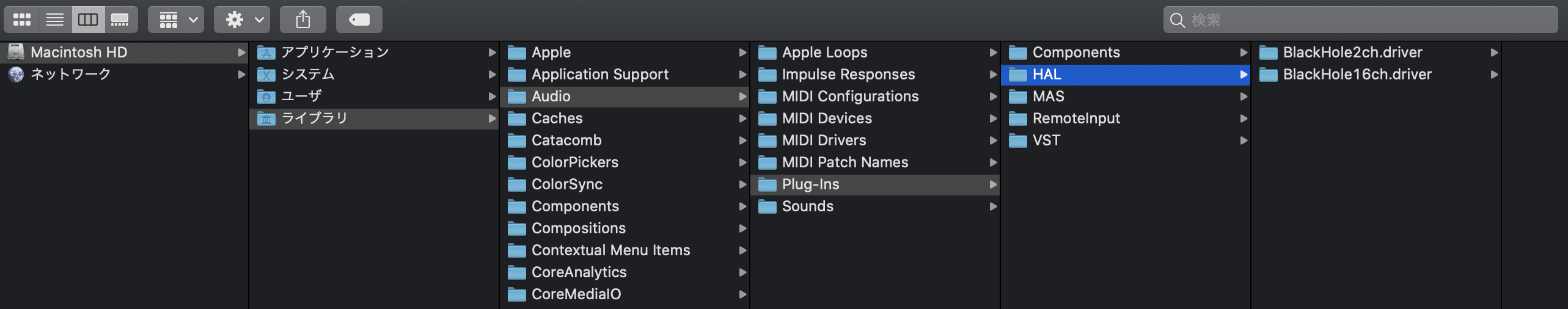Switch to icon view mode
1568x309 pixels.
pyautogui.click(x=22, y=20)
